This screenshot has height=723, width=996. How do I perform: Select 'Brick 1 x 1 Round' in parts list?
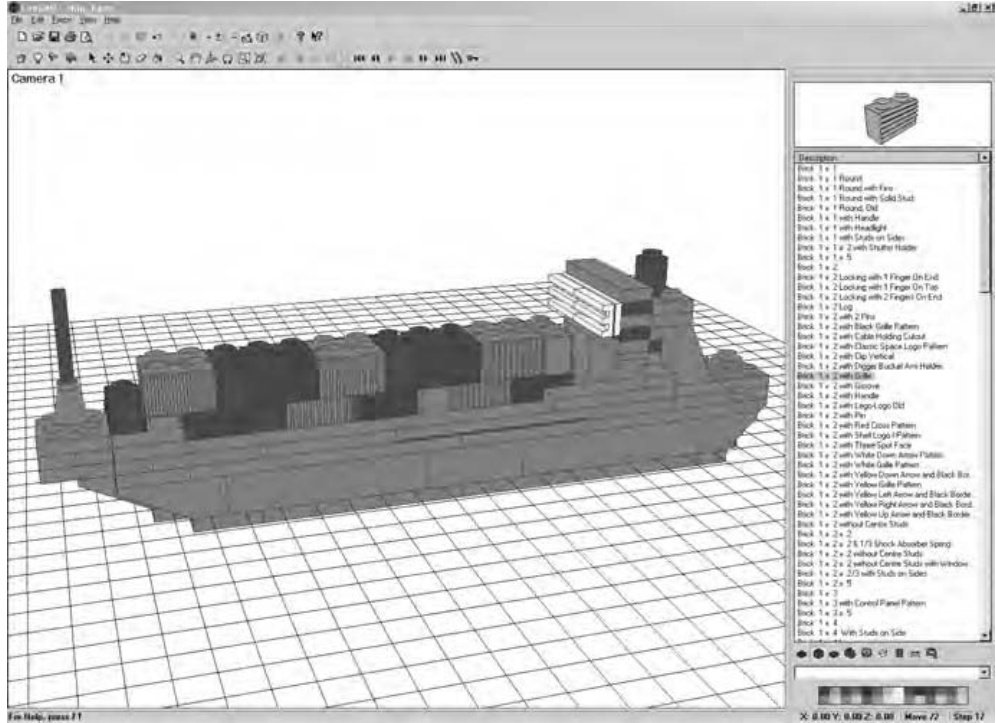829,179
